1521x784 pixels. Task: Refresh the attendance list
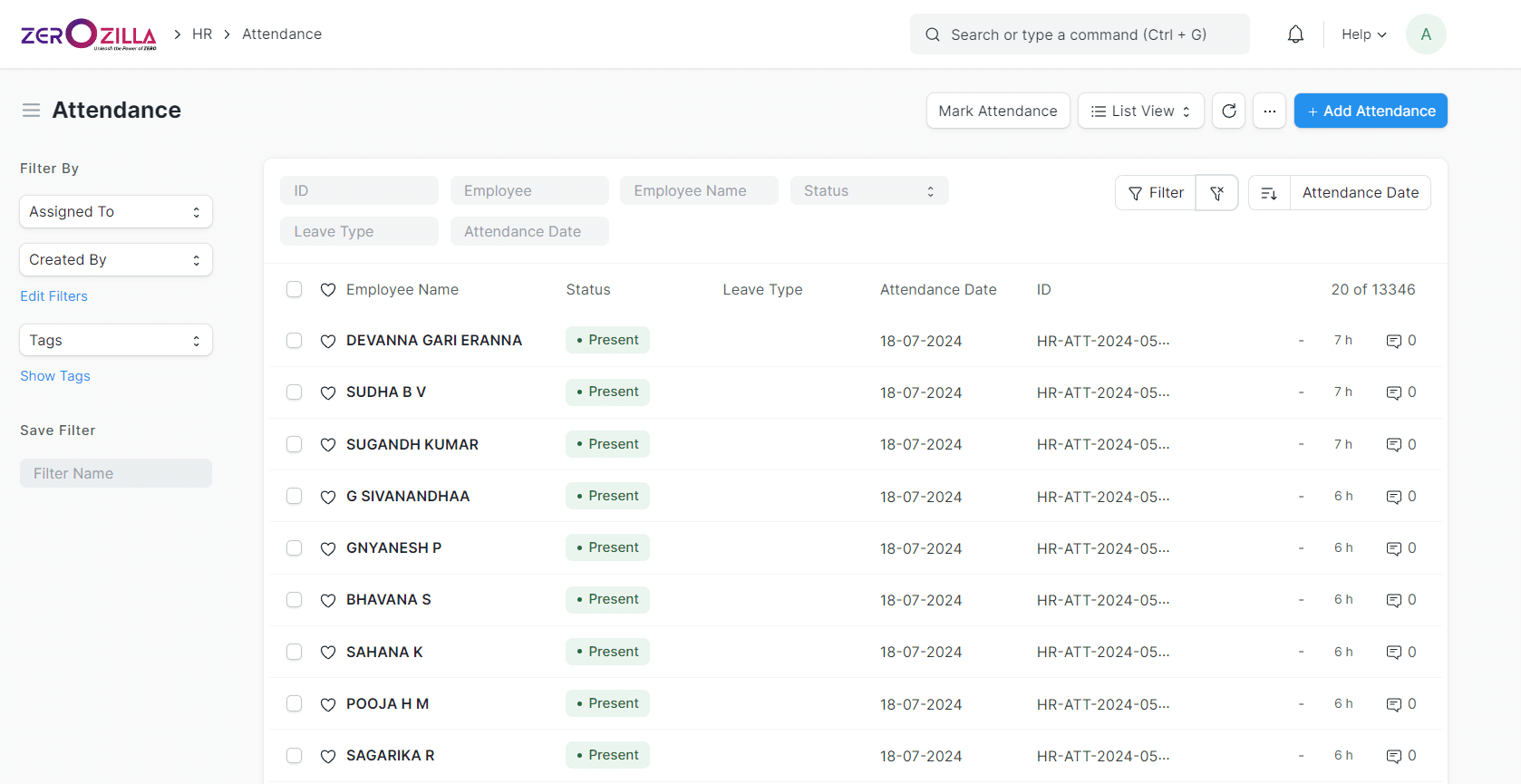(1228, 111)
